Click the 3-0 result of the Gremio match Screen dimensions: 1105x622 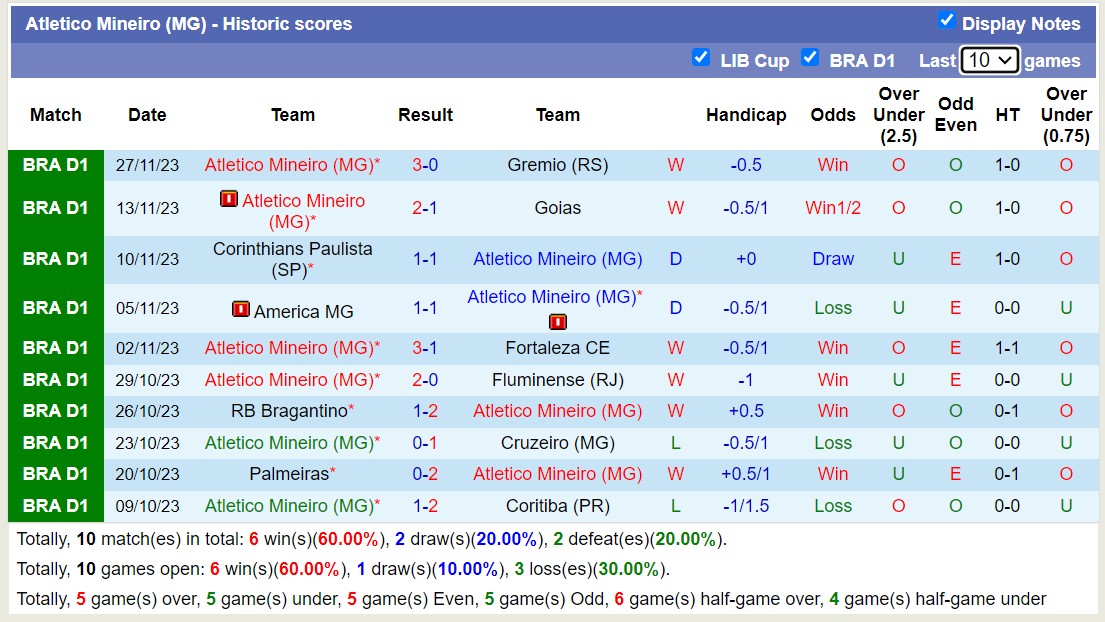(425, 165)
